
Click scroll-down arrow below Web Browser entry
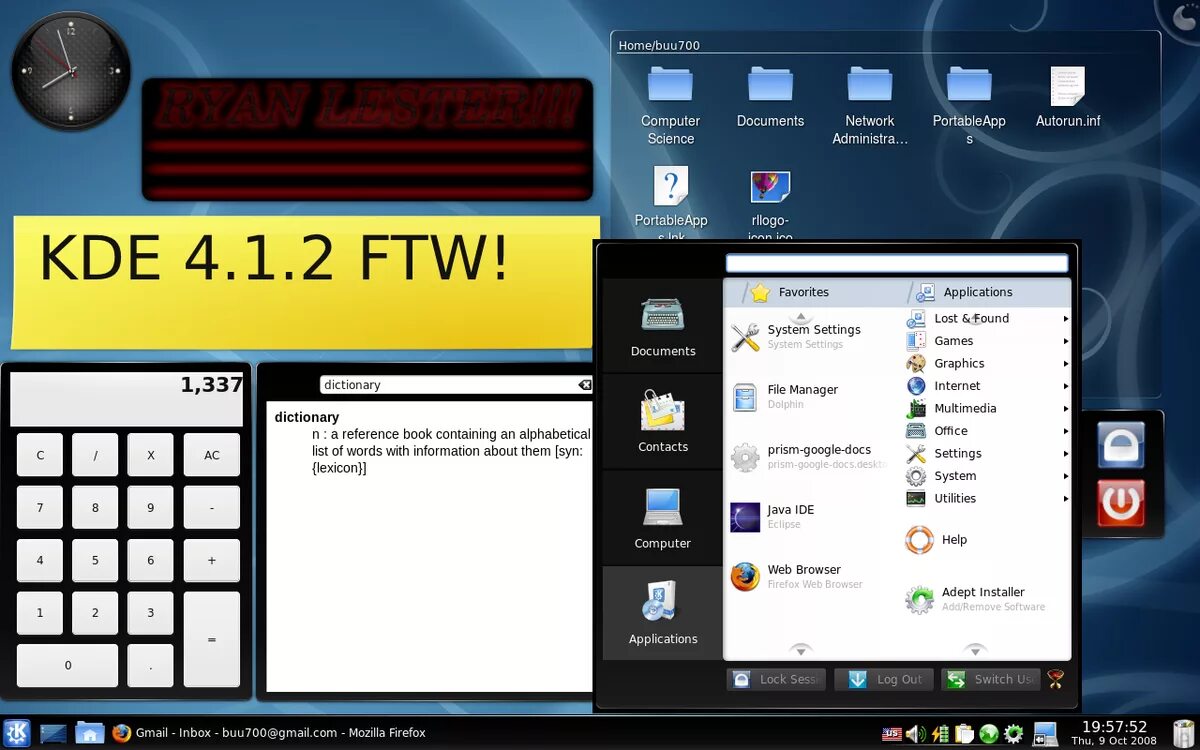pyautogui.click(x=800, y=650)
